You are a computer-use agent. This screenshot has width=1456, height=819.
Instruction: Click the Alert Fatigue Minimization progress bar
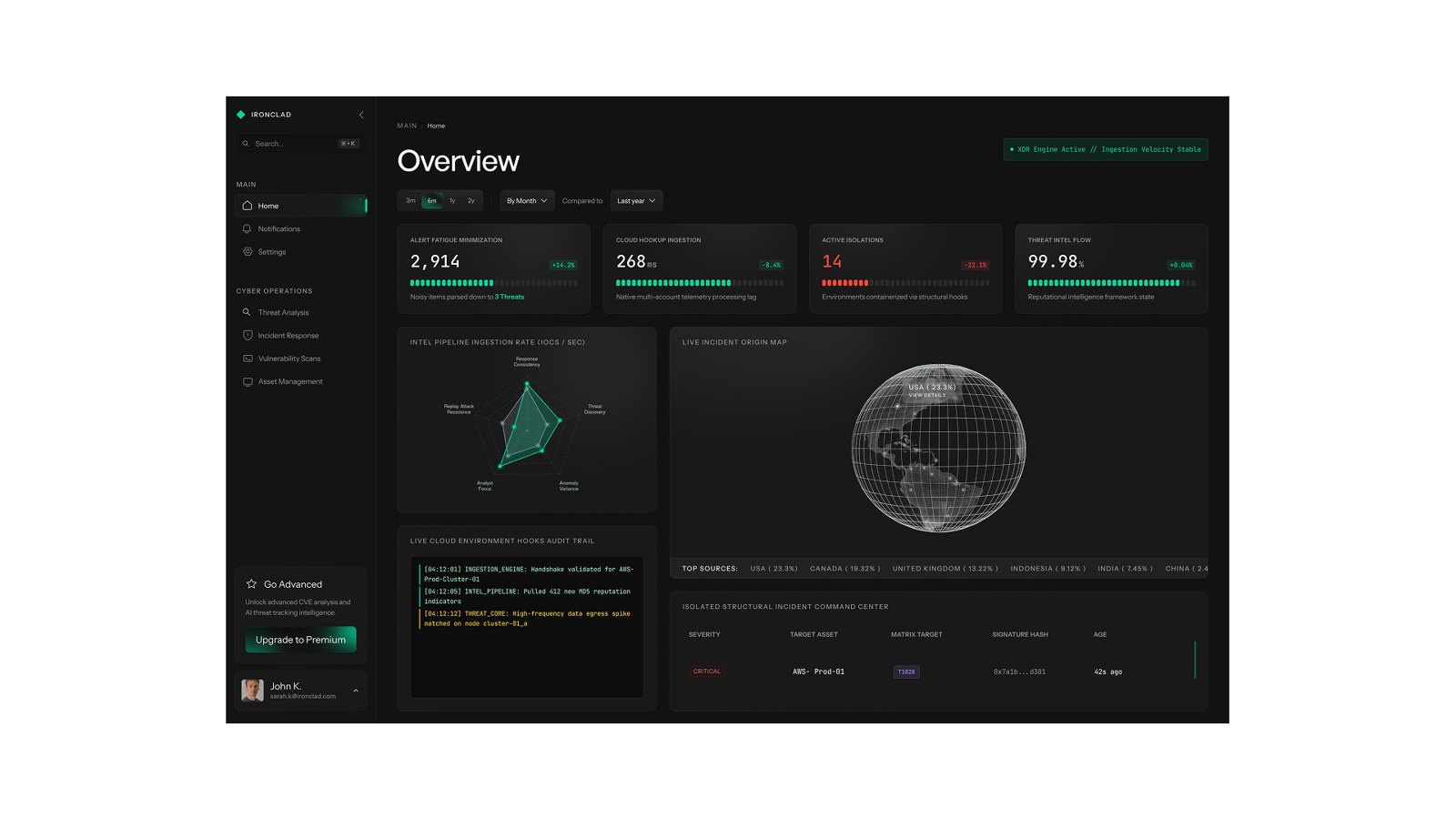coord(494,283)
